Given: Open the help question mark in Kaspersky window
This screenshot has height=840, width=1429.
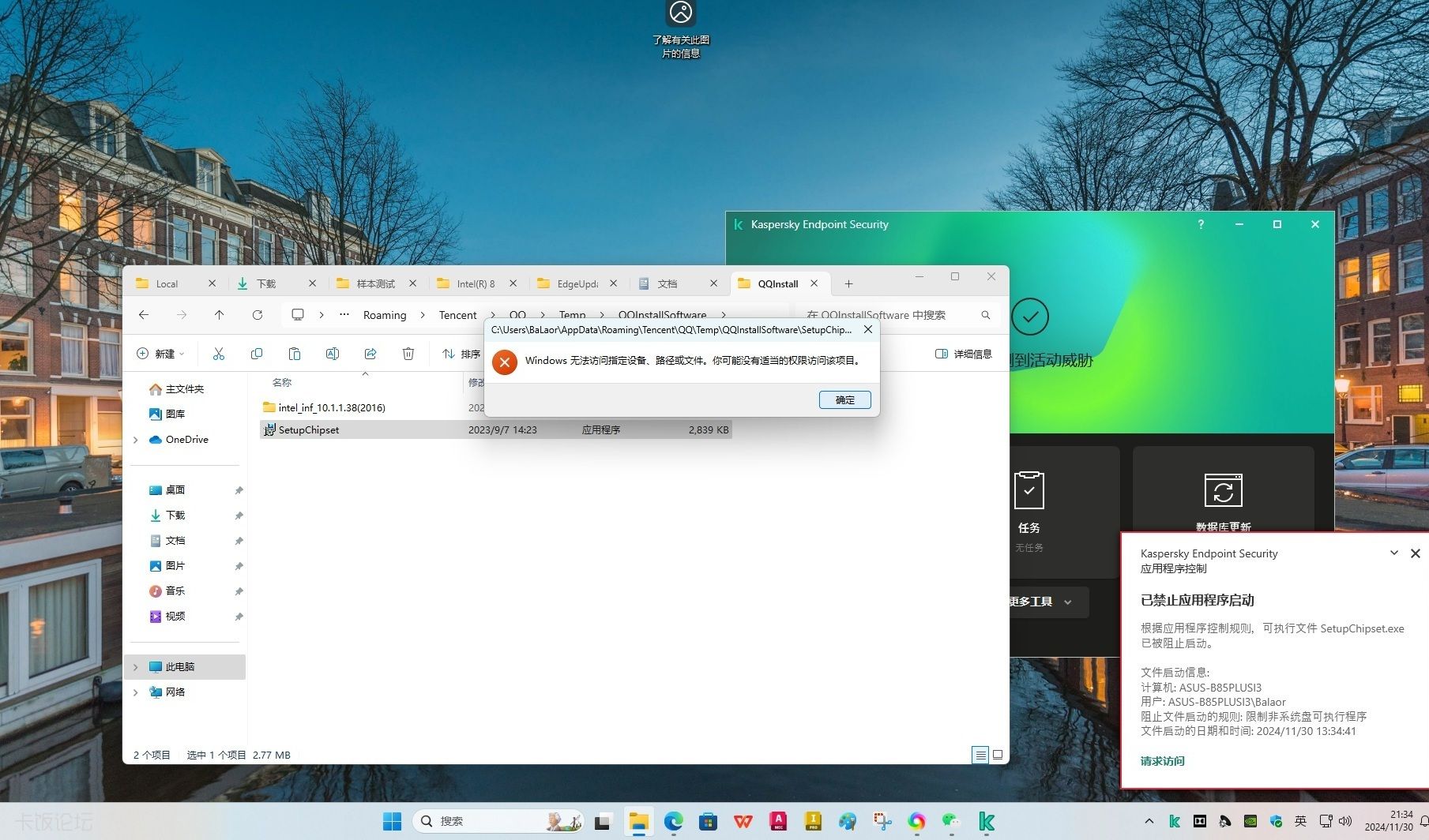Looking at the screenshot, I should tap(1201, 224).
